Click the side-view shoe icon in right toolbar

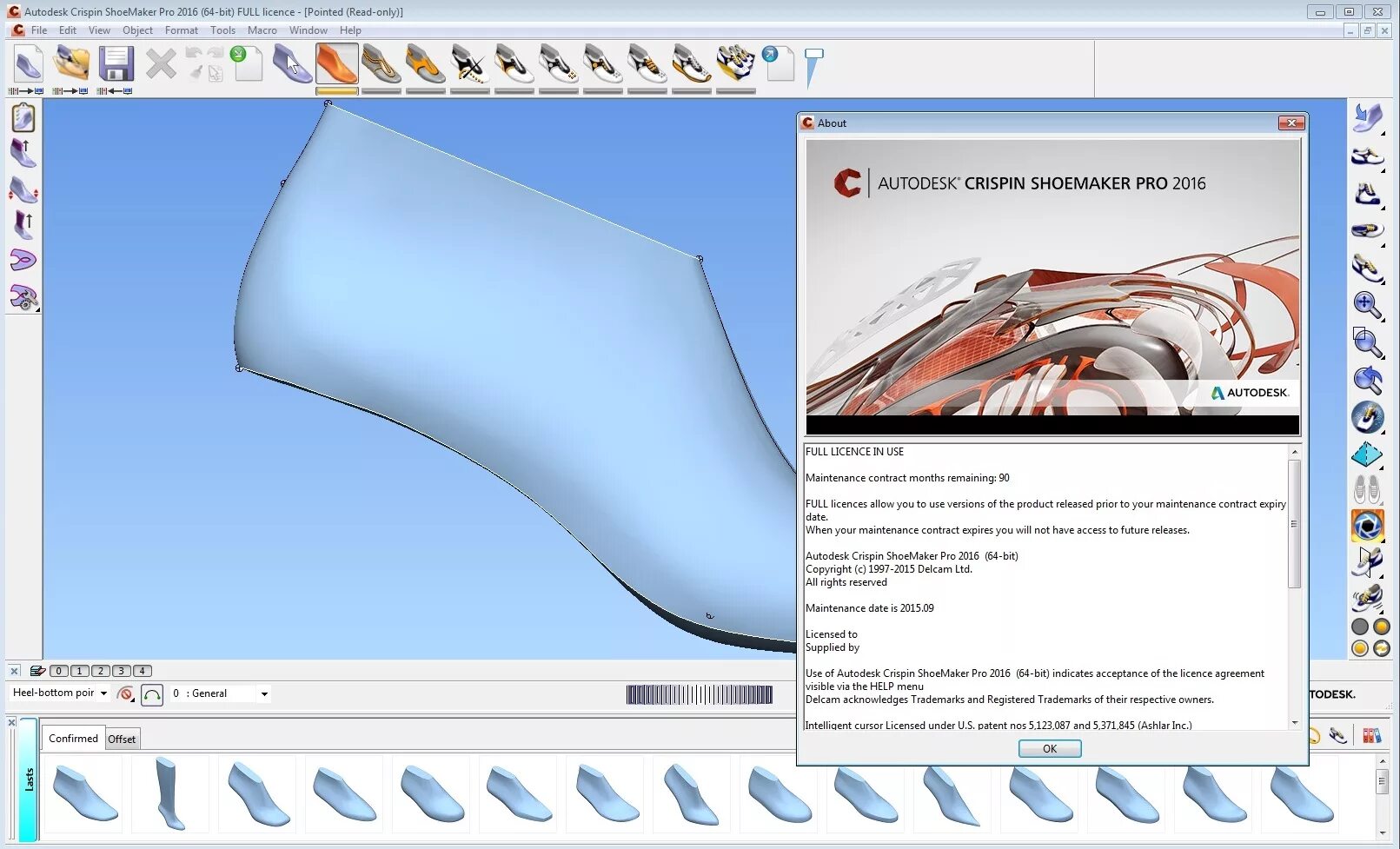point(1367,156)
